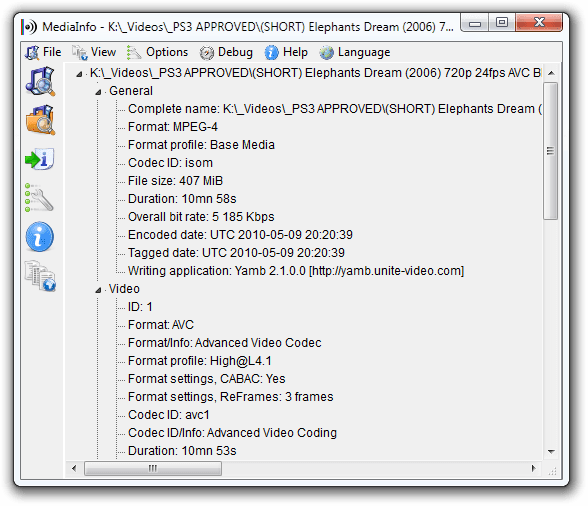Click the website documents sidebar icon
The height and width of the screenshot is (506, 588).
(x=40, y=276)
